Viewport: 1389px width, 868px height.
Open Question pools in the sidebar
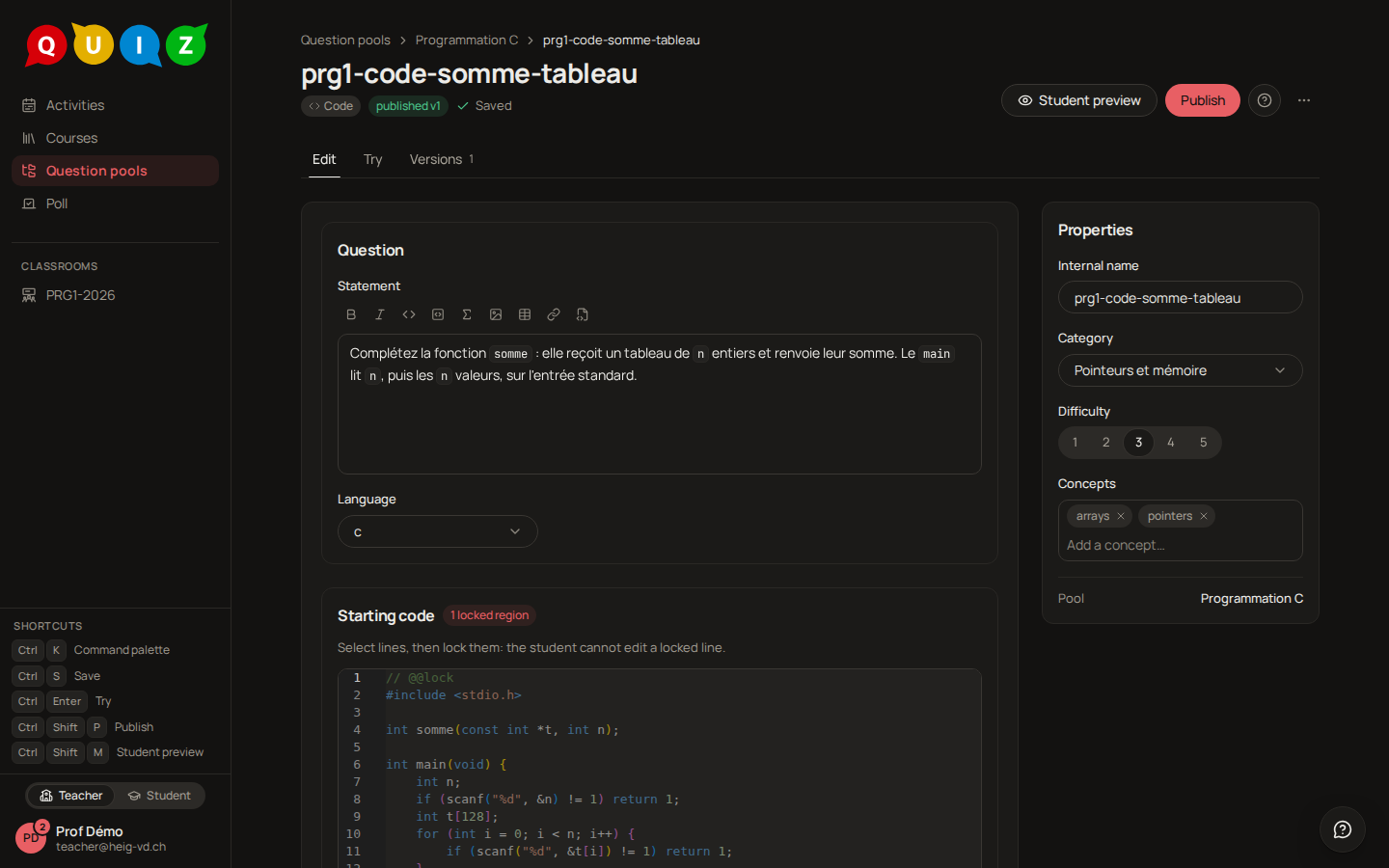[116, 171]
